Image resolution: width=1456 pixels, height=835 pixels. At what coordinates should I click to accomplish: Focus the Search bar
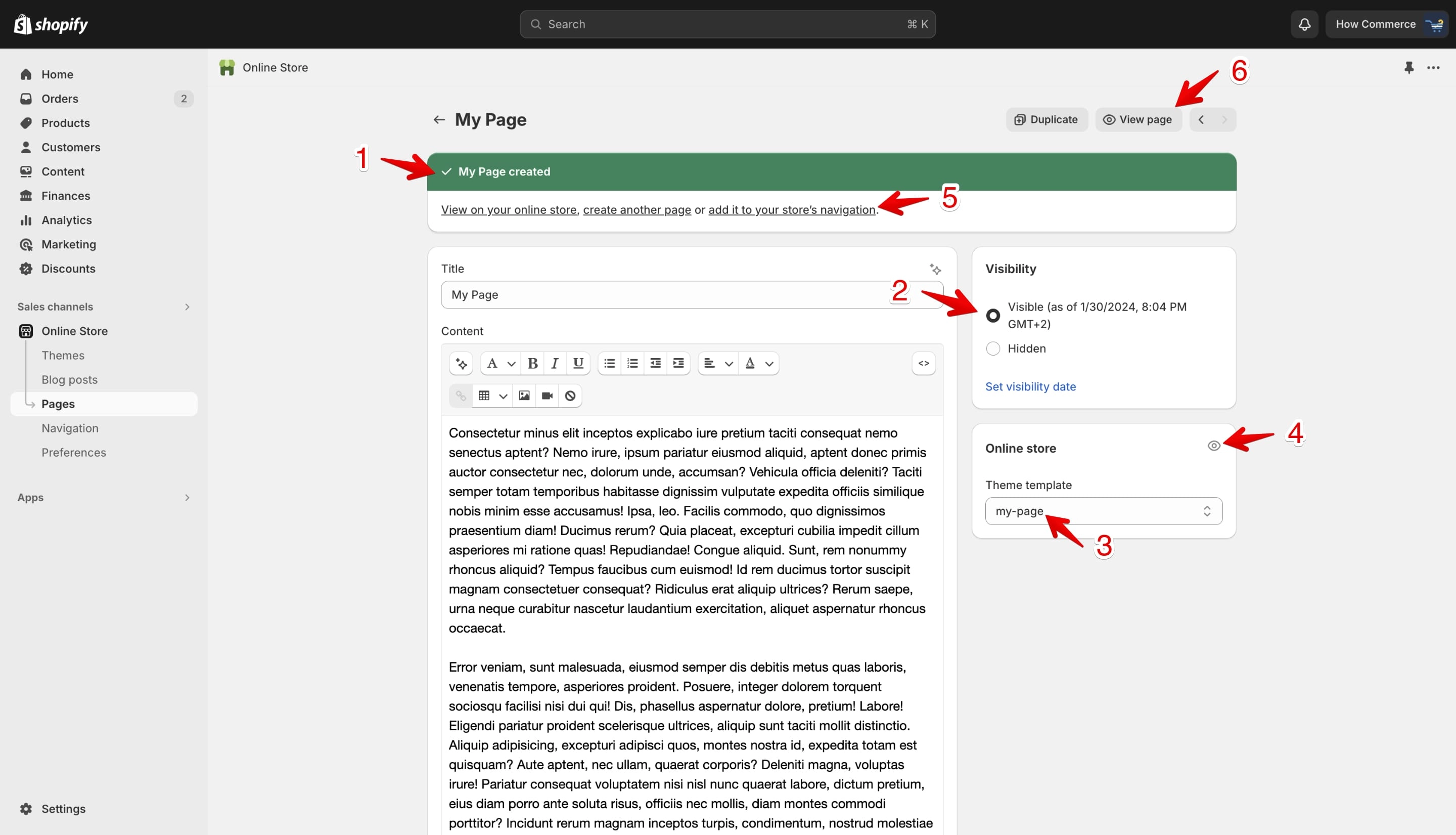pyautogui.click(x=727, y=24)
